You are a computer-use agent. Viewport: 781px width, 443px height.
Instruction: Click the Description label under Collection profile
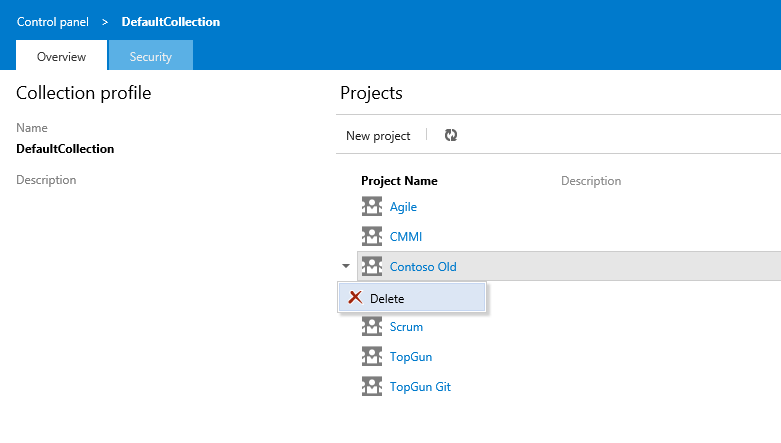(46, 180)
